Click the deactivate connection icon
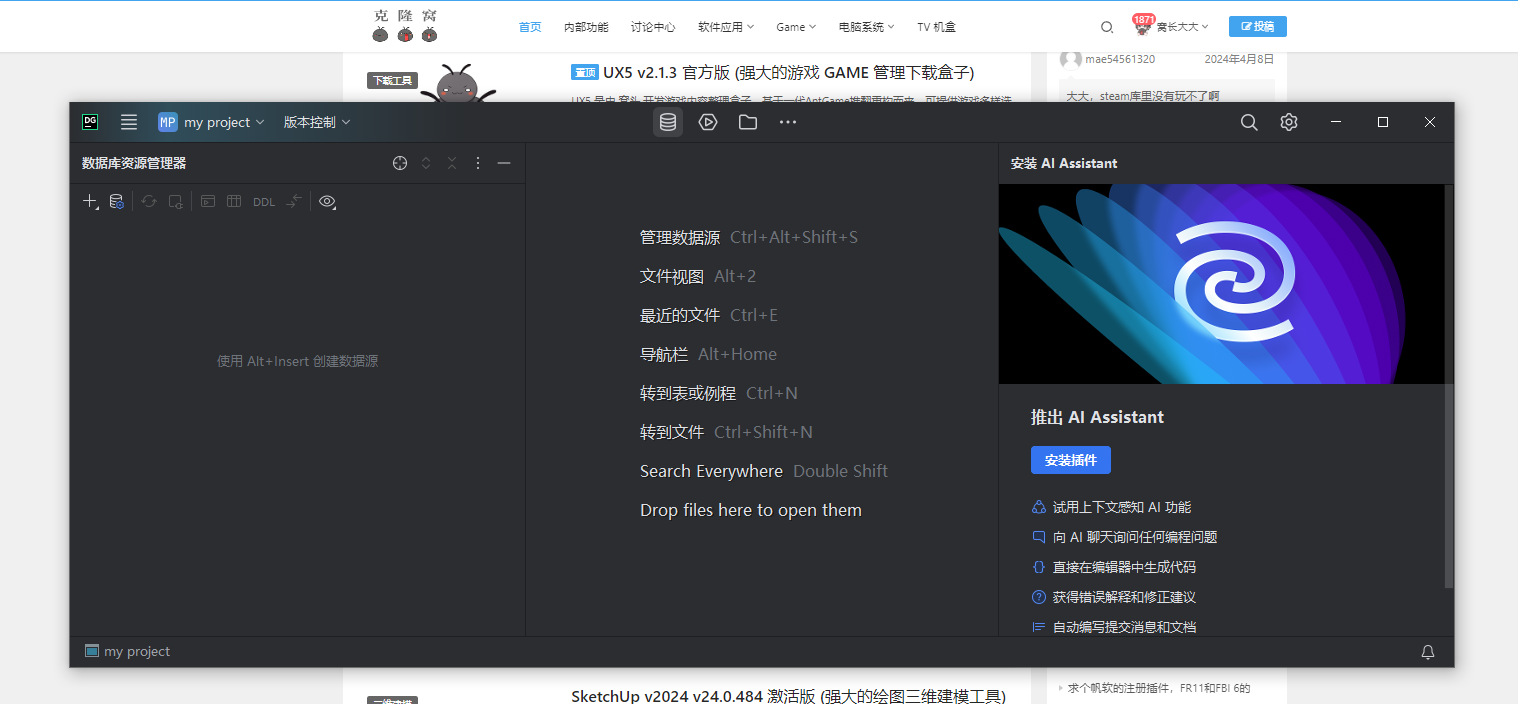This screenshot has height=704, width=1518. tap(175, 201)
